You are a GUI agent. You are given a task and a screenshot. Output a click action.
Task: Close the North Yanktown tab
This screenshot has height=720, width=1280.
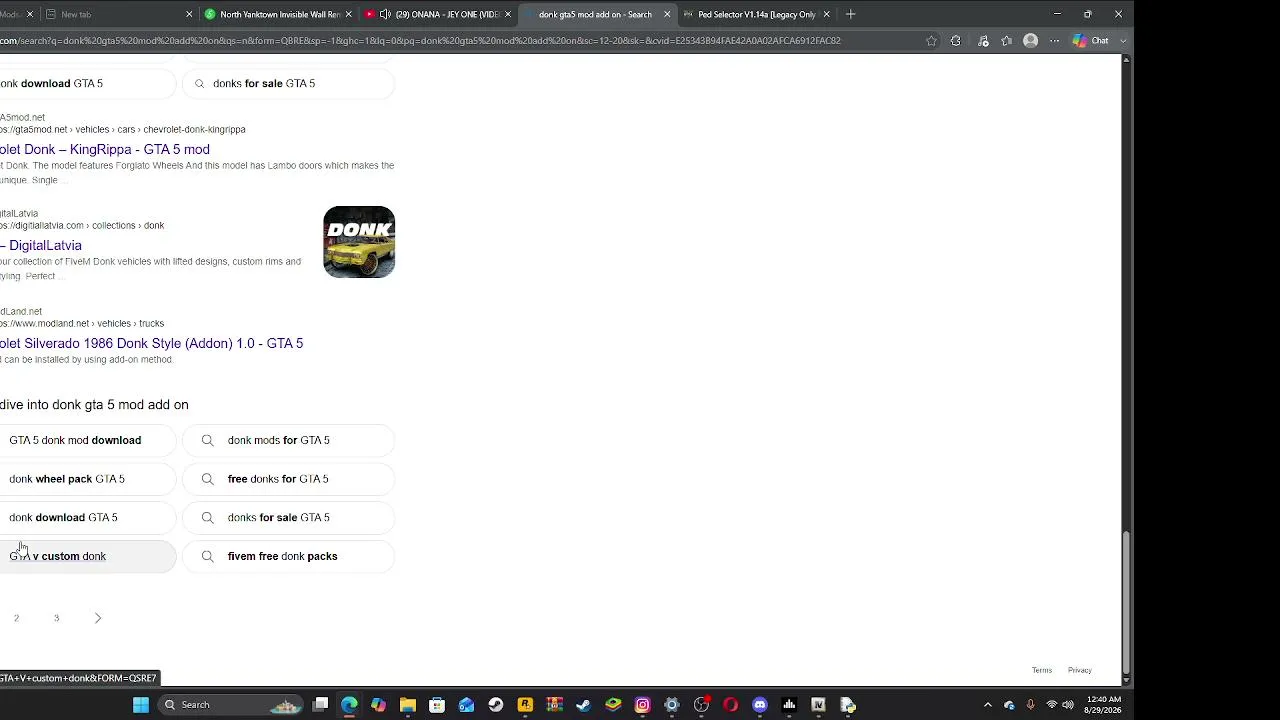coord(349,14)
